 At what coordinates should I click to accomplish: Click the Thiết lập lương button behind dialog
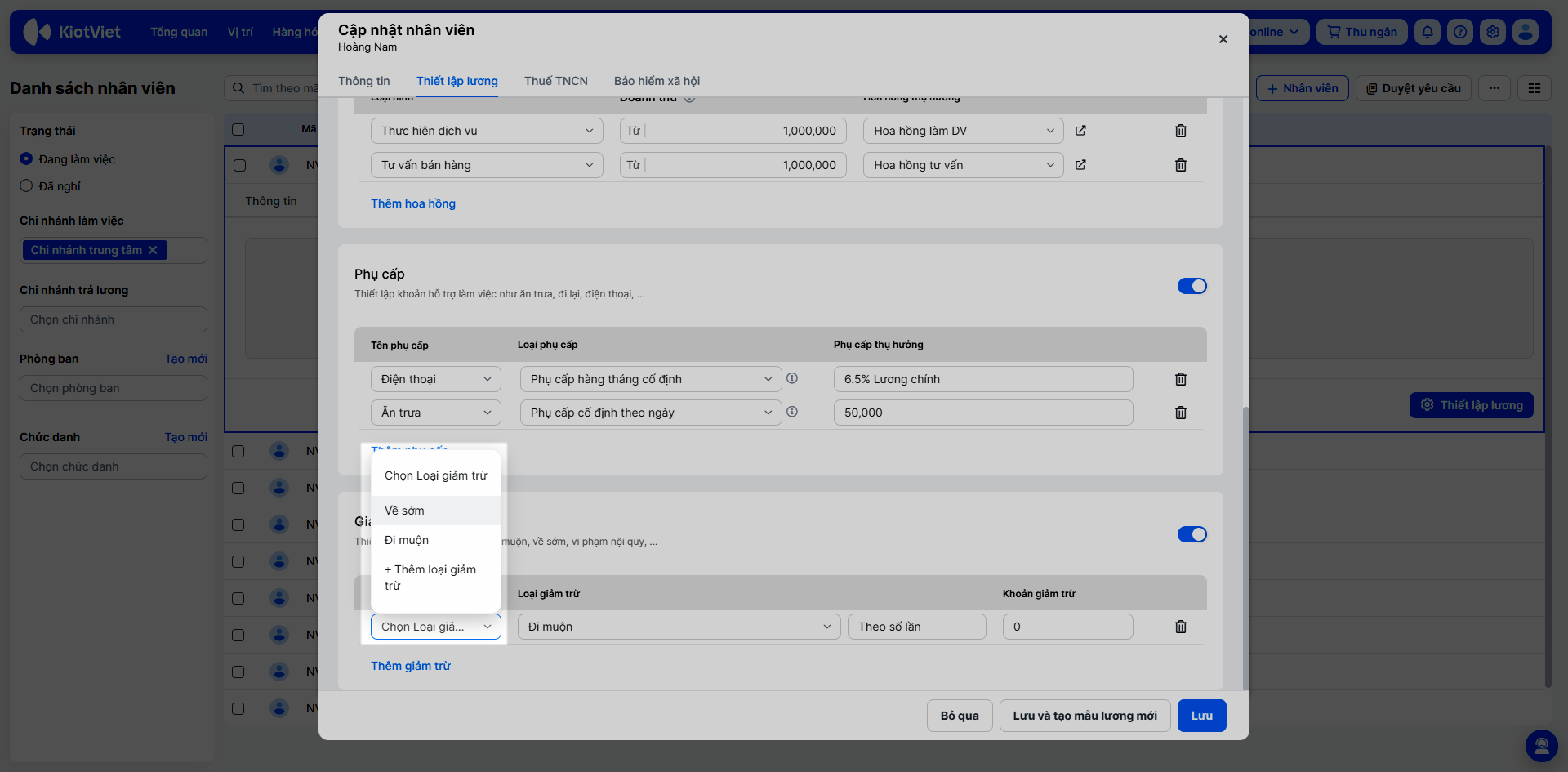click(1472, 405)
